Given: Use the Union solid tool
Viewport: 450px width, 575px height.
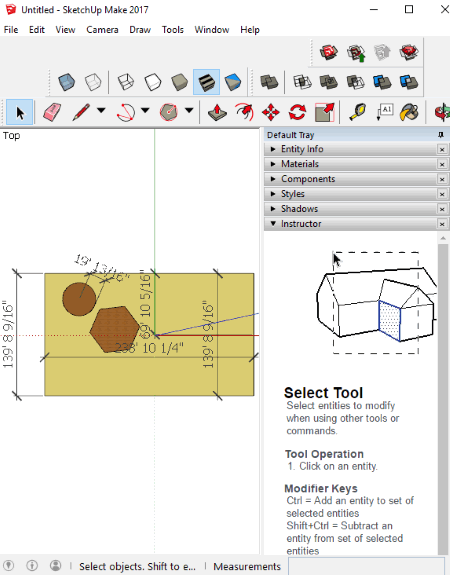Looking at the screenshot, I should point(329,82).
